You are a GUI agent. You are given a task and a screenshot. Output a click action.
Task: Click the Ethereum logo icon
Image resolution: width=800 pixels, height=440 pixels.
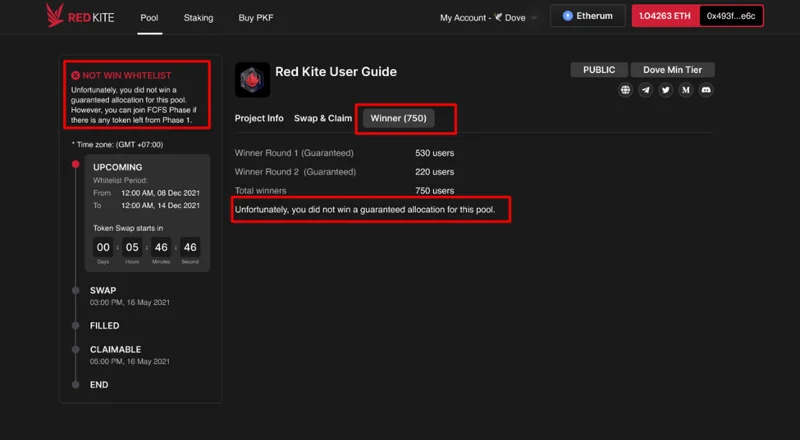[567, 16]
